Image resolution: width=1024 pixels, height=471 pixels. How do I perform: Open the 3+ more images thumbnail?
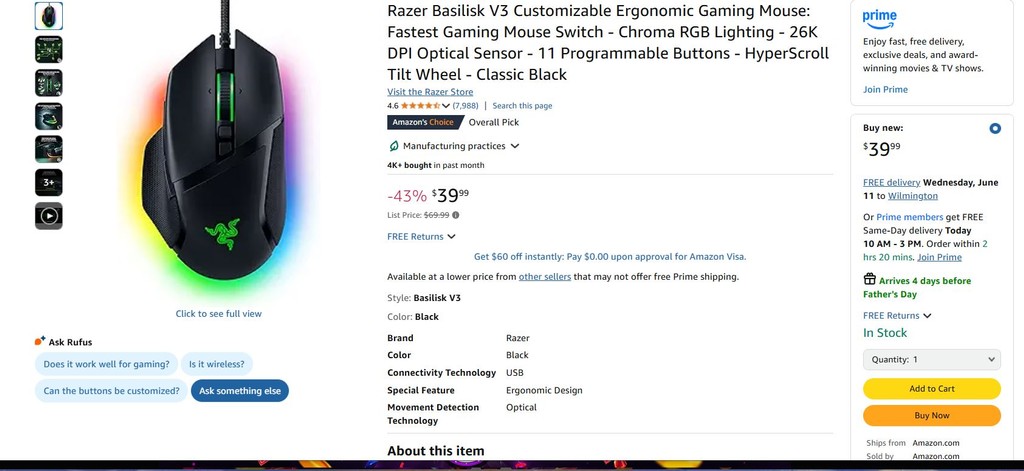point(49,182)
